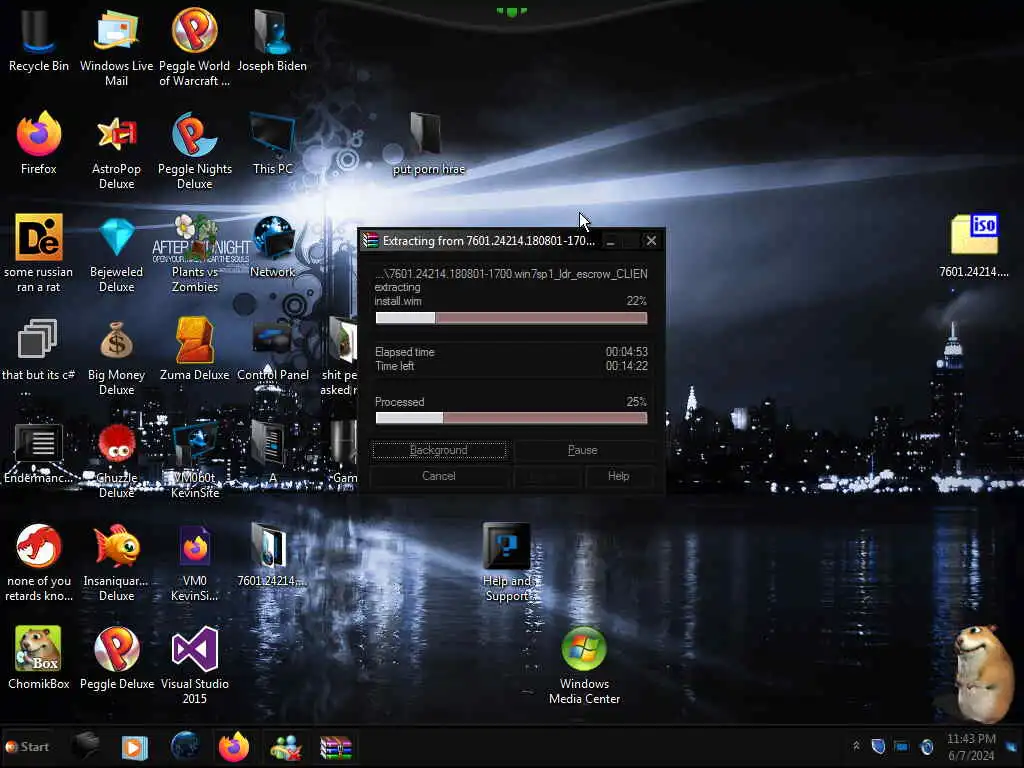Viewport: 1024px width, 768px height.
Task: Open the globe browser taskbar icon
Action: [x=185, y=747]
